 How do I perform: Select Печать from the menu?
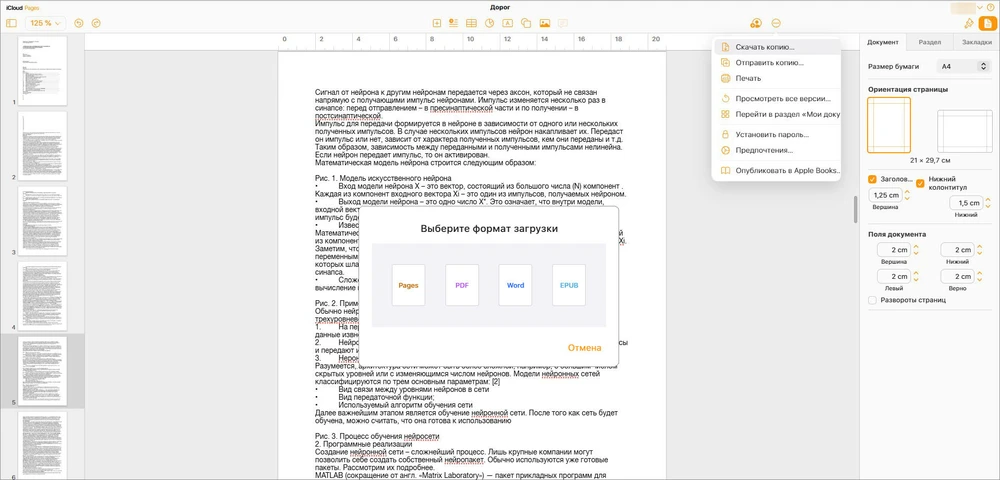748,78
